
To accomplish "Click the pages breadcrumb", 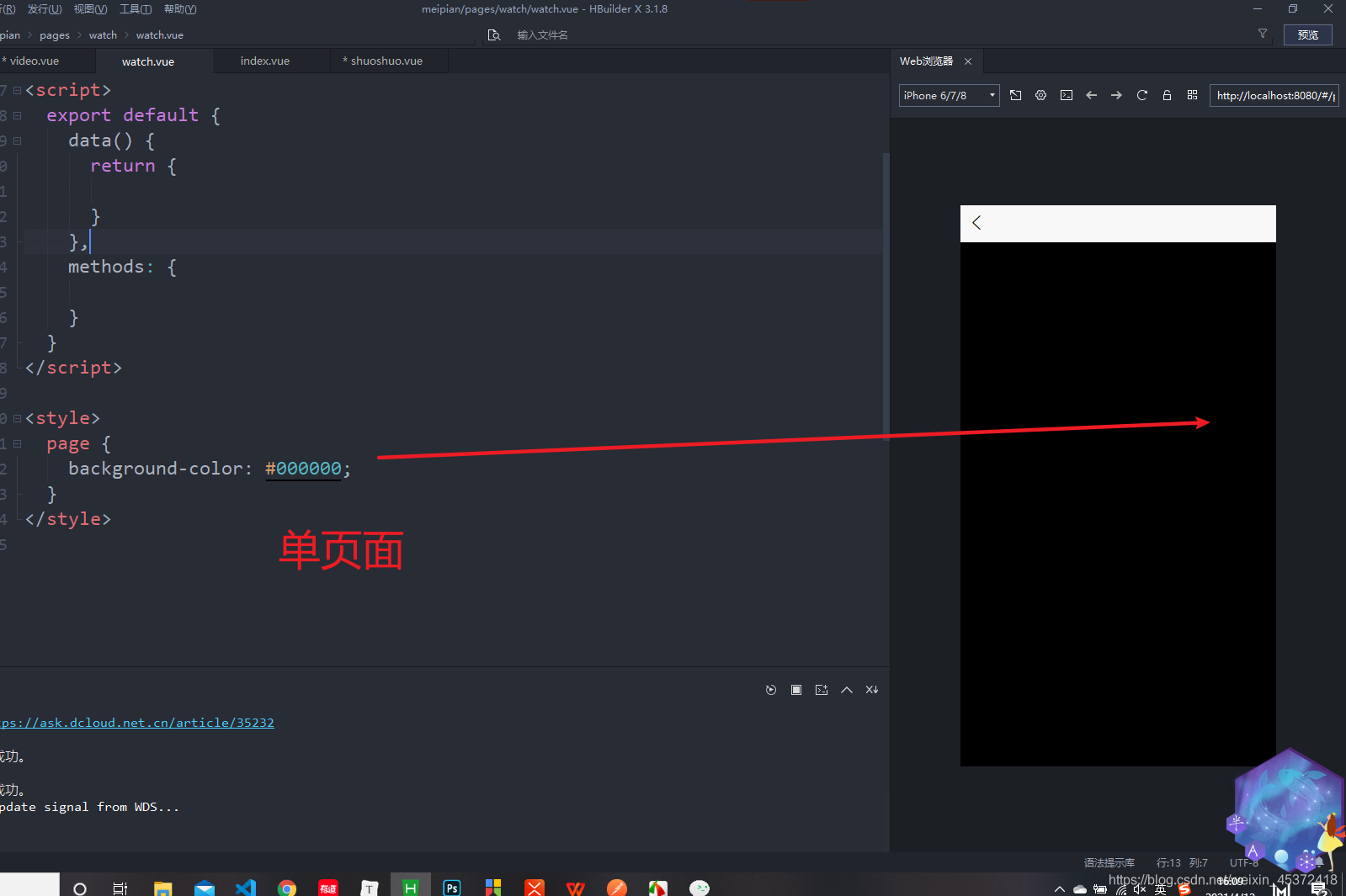I will (55, 35).
